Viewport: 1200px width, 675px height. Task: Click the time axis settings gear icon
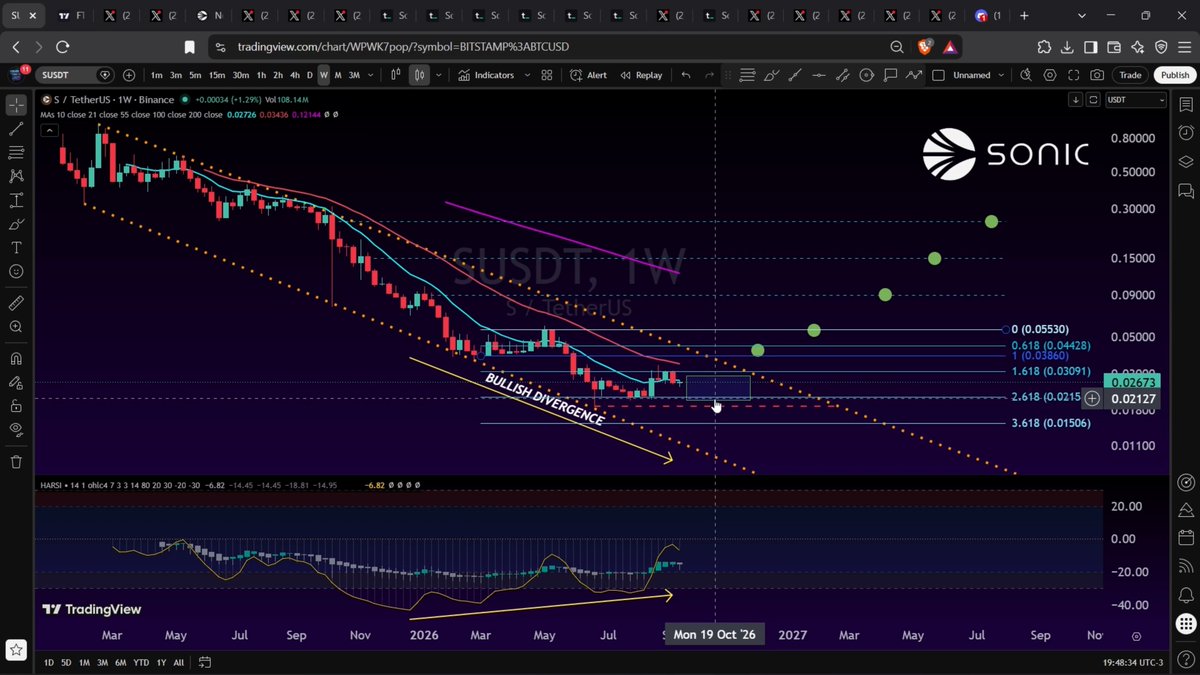click(1136, 635)
